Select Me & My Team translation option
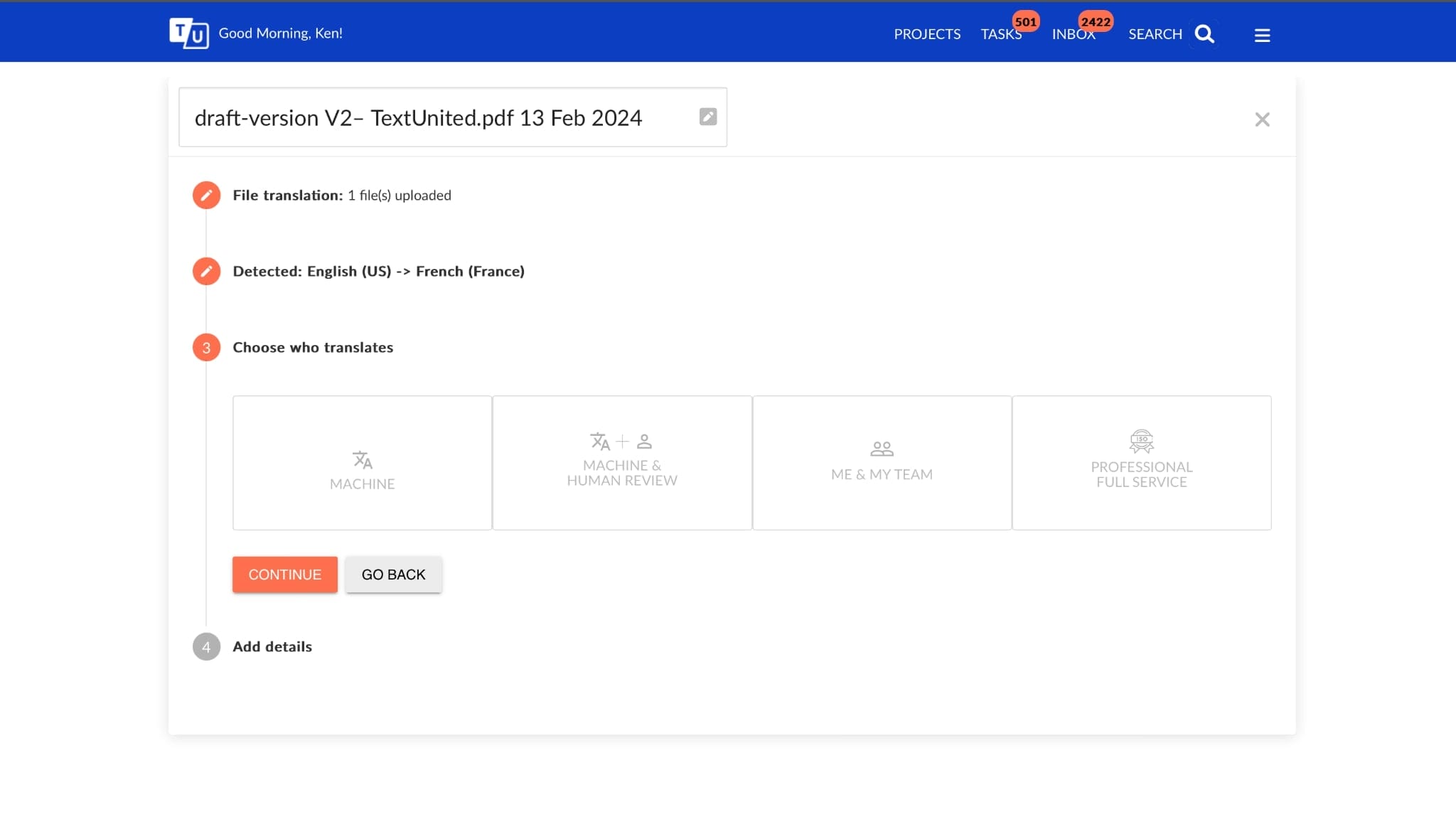Screen dimensions: 1456x827 click(881, 462)
